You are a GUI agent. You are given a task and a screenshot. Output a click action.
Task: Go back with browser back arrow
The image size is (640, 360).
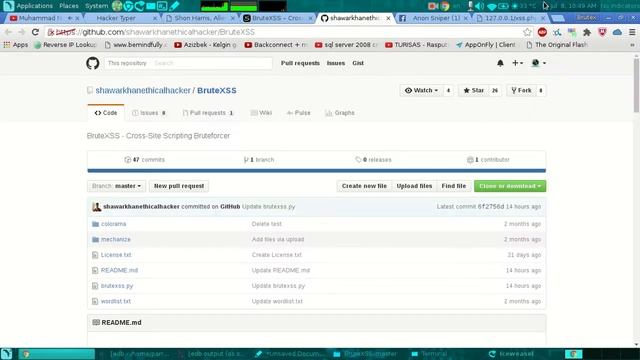click(x=8, y=32)
